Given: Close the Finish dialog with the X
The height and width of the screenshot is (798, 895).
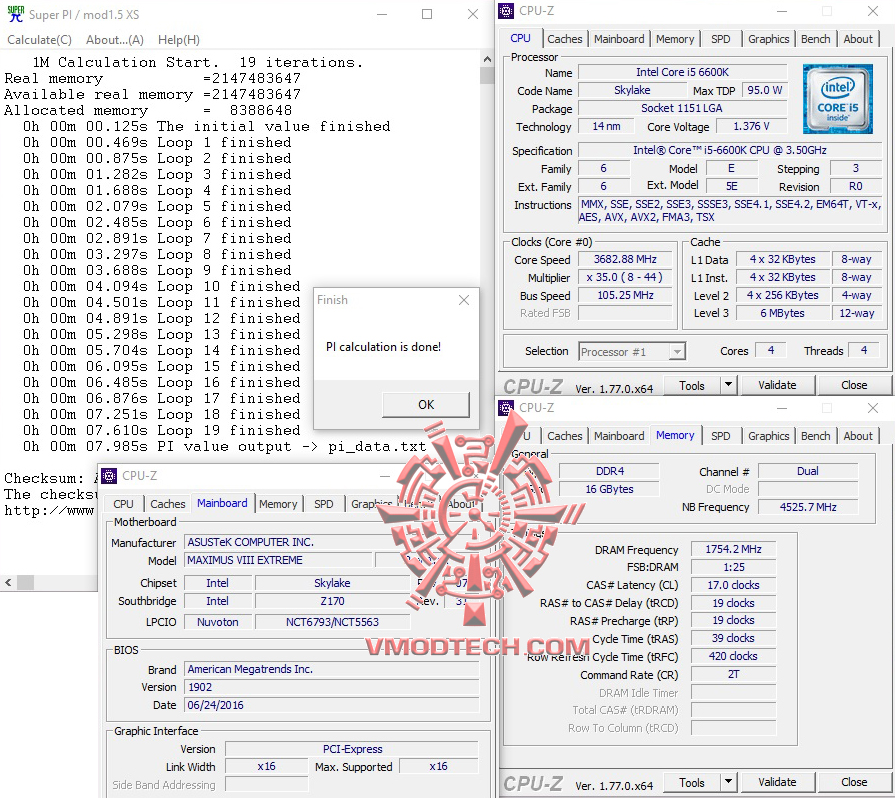Looking at the screenshot, I should pos(464,300).
